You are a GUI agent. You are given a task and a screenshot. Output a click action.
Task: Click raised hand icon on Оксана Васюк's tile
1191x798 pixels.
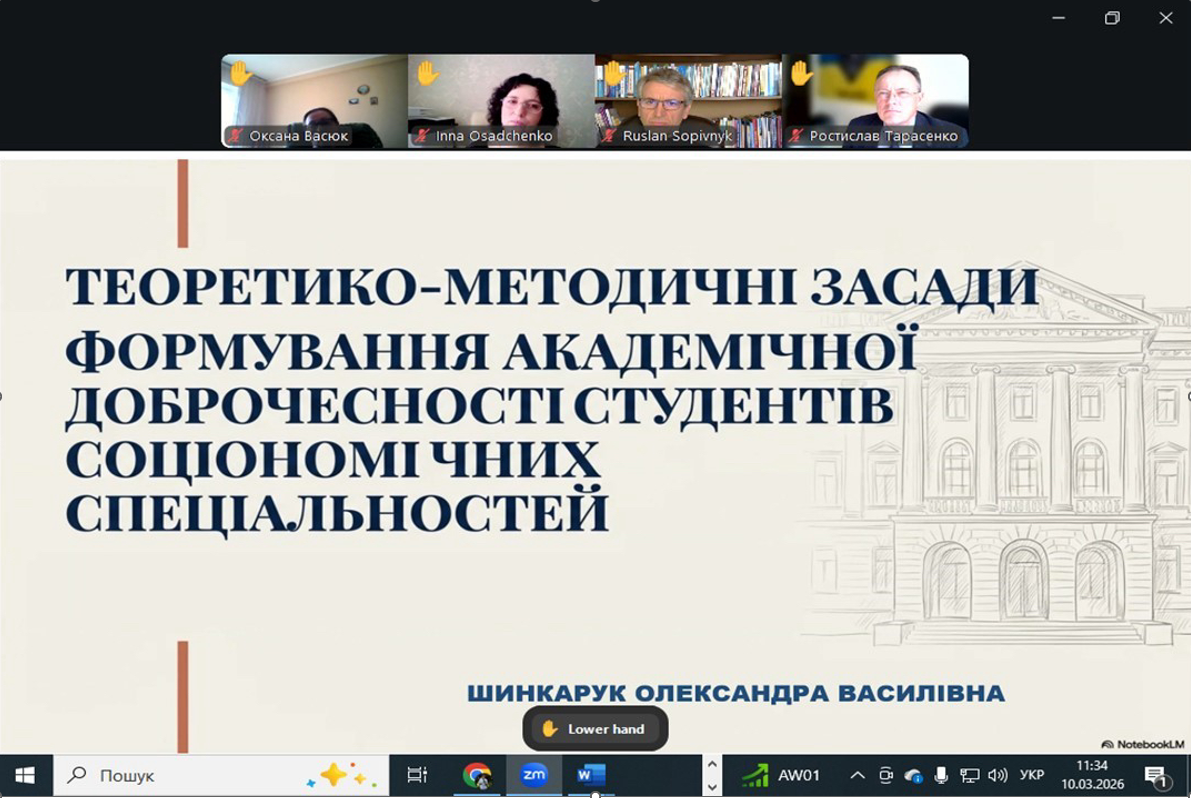point(241,74)
